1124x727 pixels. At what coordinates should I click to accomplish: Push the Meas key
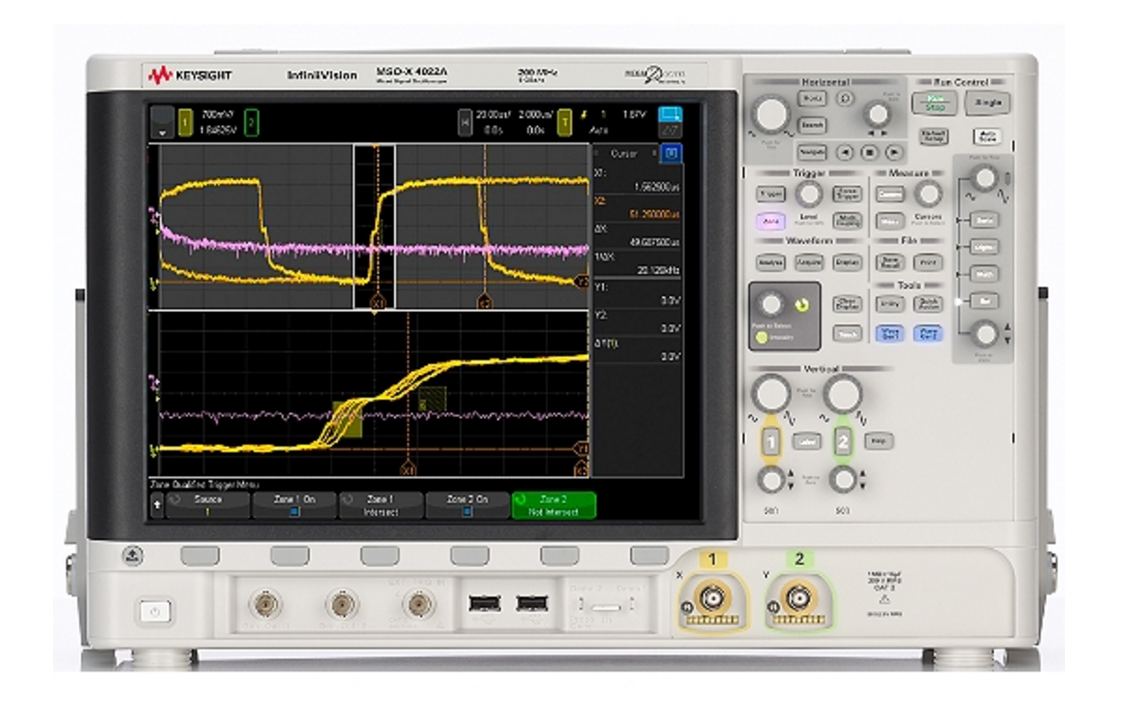tap(890, 222)
